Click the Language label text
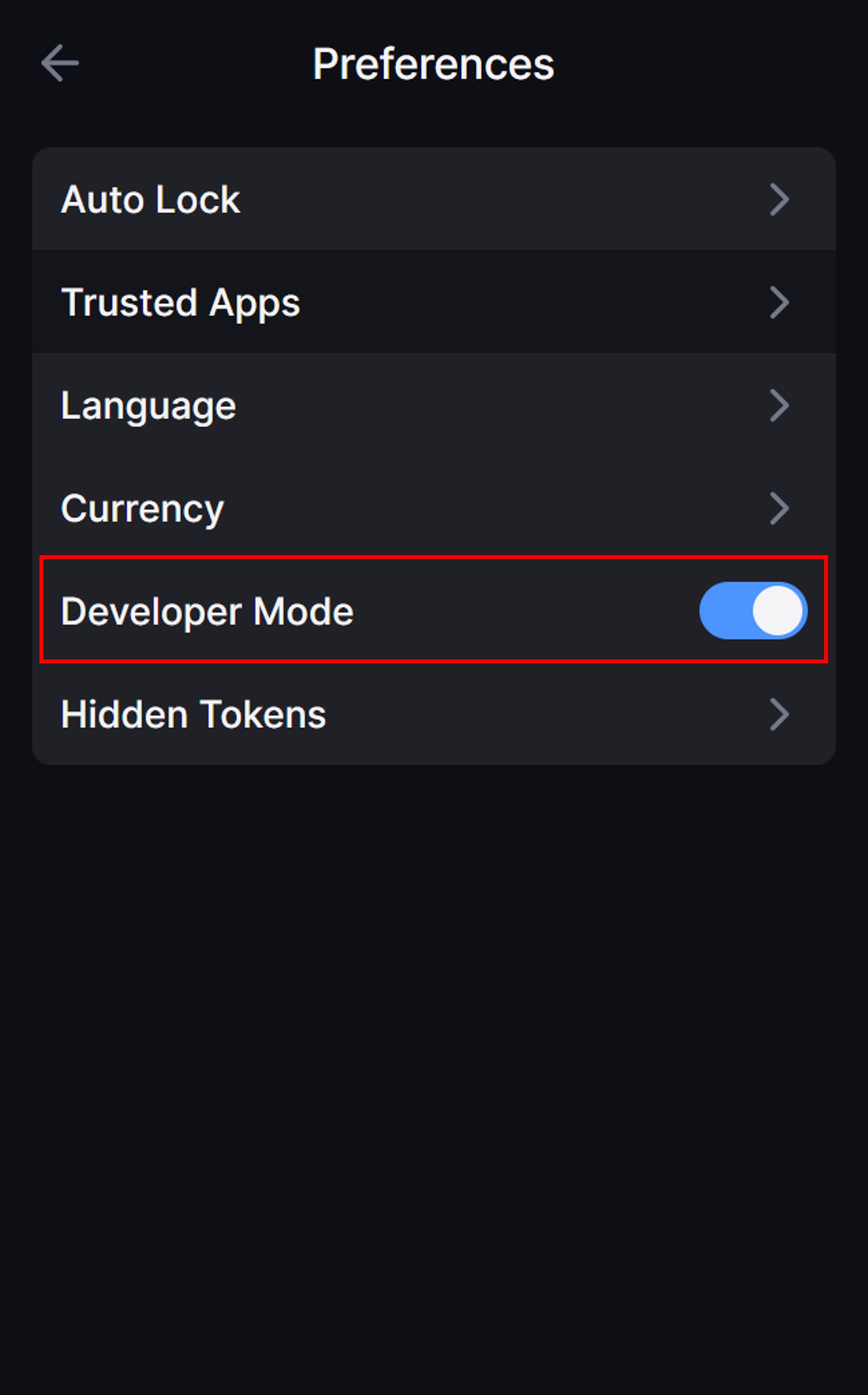The height and width of the screenshot is (1395, 868). [149, 407]
